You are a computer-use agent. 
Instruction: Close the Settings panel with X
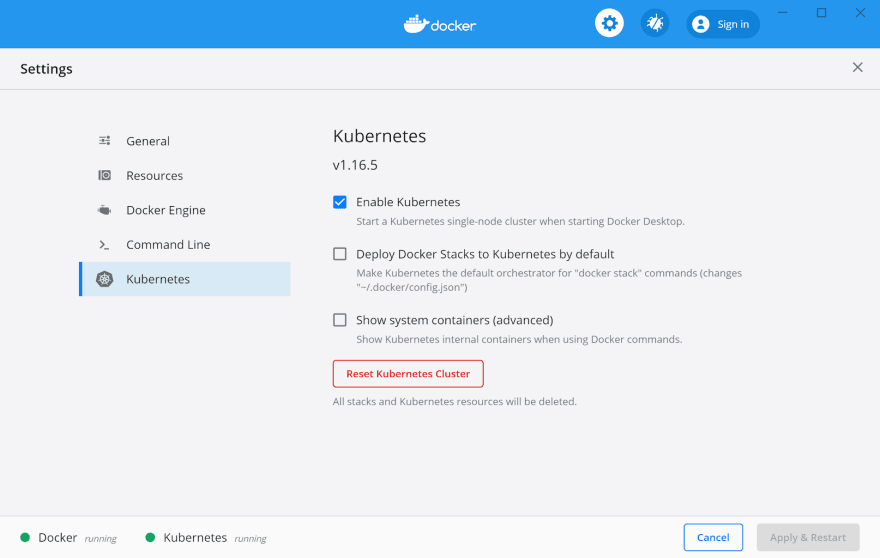click(x=858, y=67)
